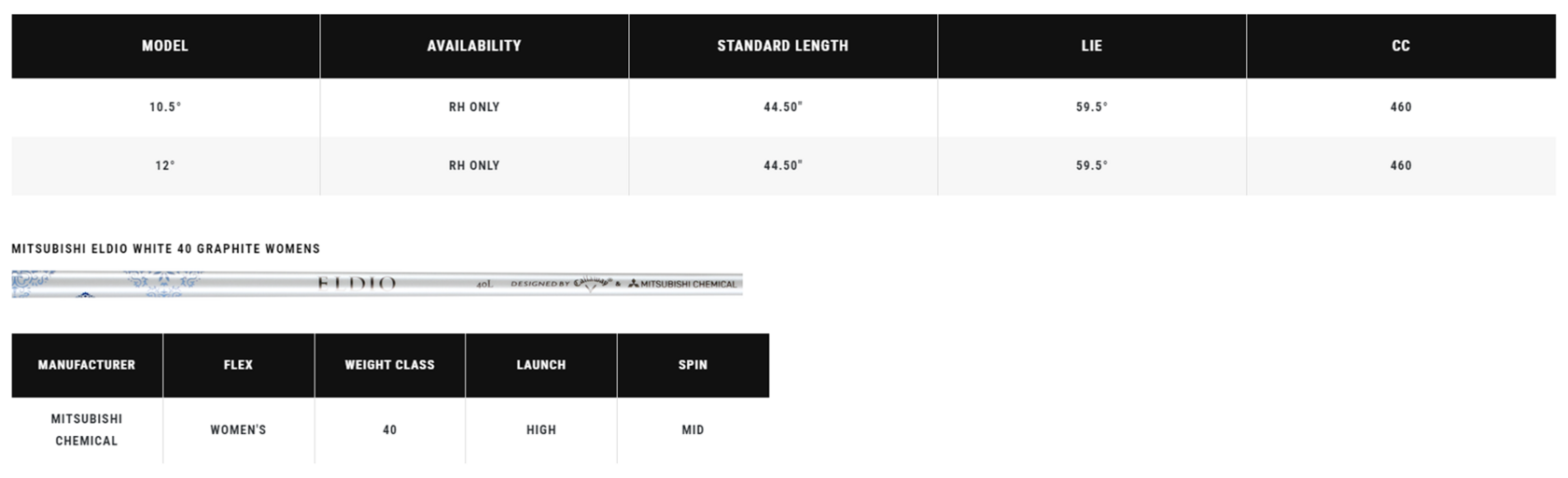Click the SPIN column header
This screenshot has width=1568, height=478.
(x=693, y=365)
